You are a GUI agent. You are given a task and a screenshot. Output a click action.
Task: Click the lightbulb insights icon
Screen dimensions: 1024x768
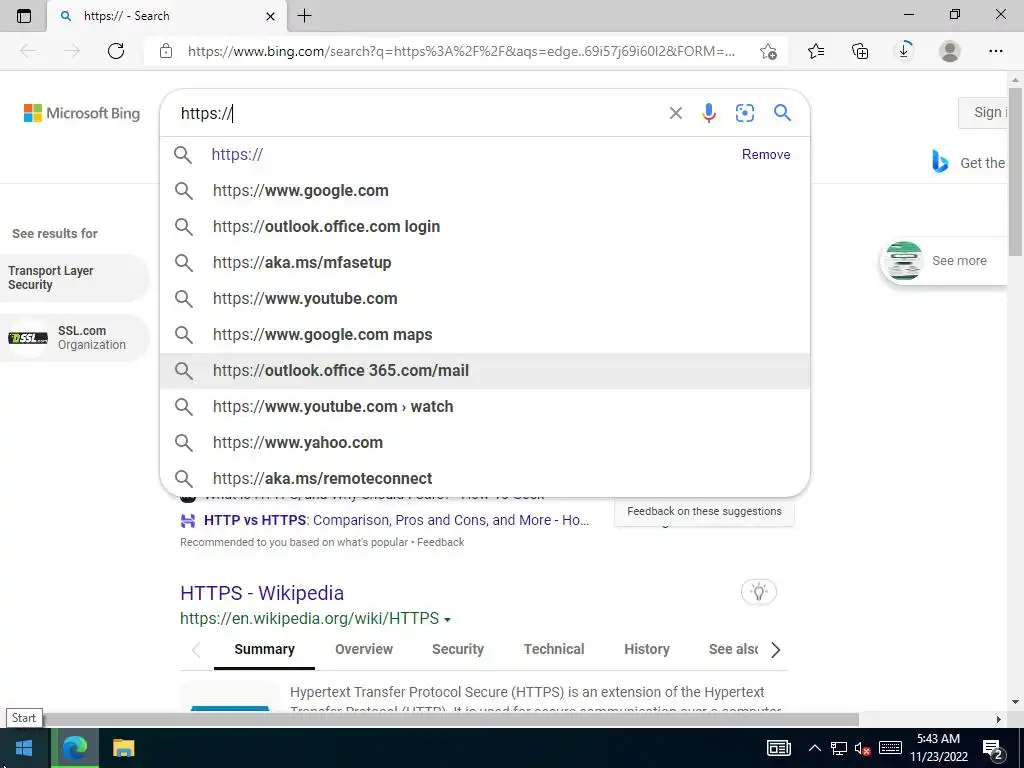click(758, 592)
